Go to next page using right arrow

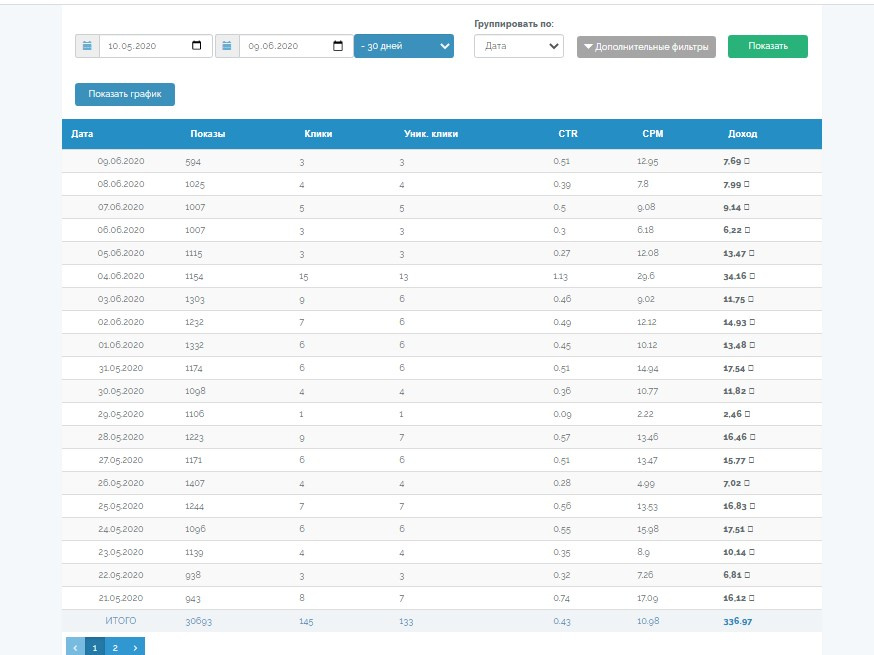click(x=136, y=648)
